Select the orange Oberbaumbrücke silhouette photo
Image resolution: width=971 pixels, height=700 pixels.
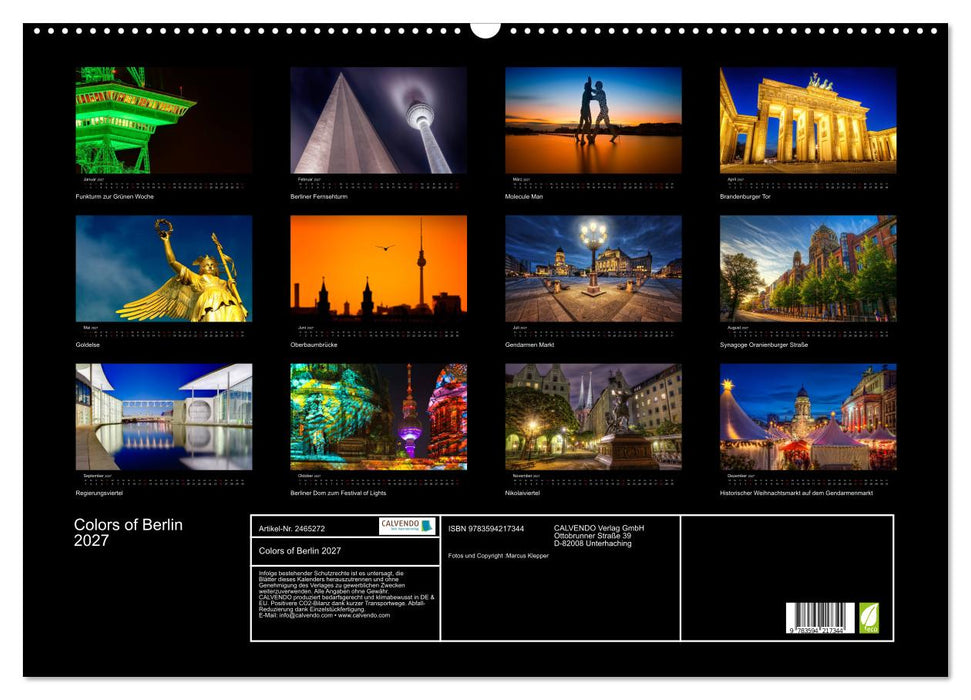coord(378,268)
